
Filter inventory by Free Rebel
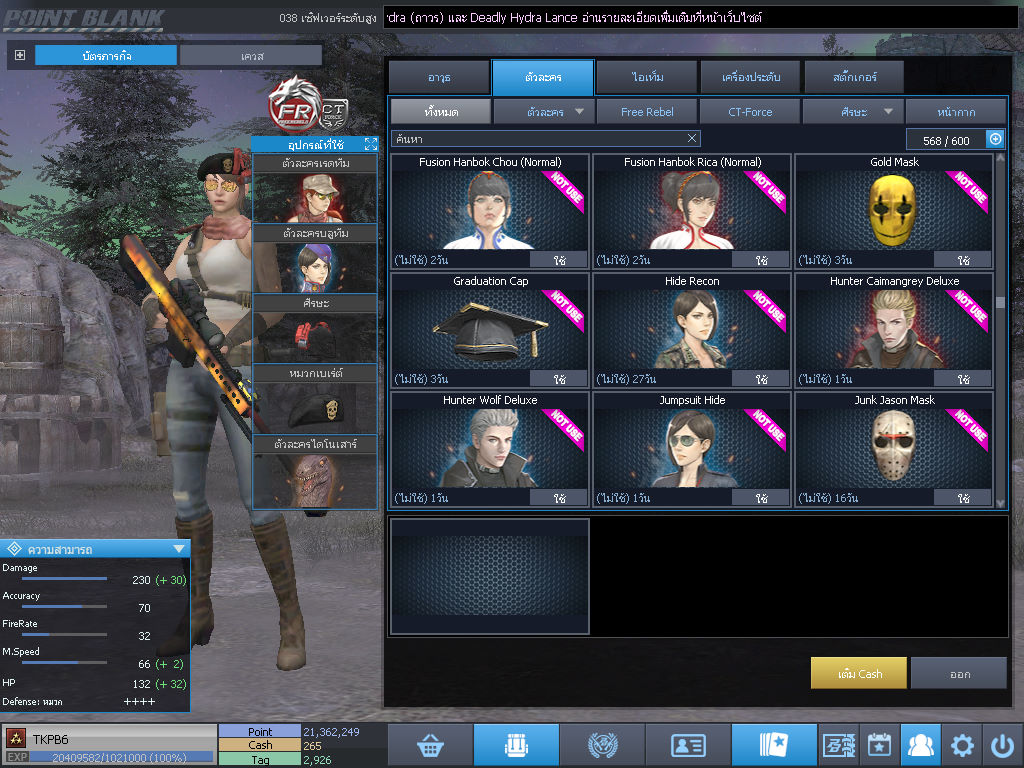pyautogui.click(x=647, y=112)
